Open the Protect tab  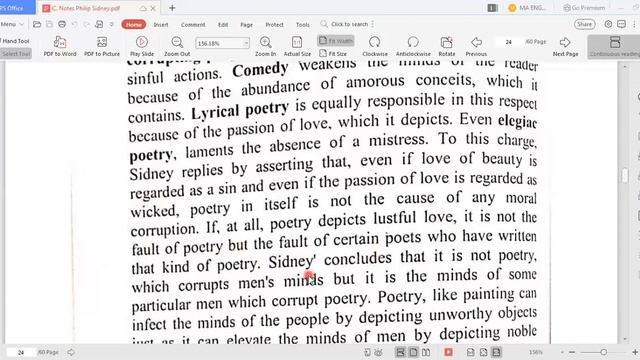[274, 24]
